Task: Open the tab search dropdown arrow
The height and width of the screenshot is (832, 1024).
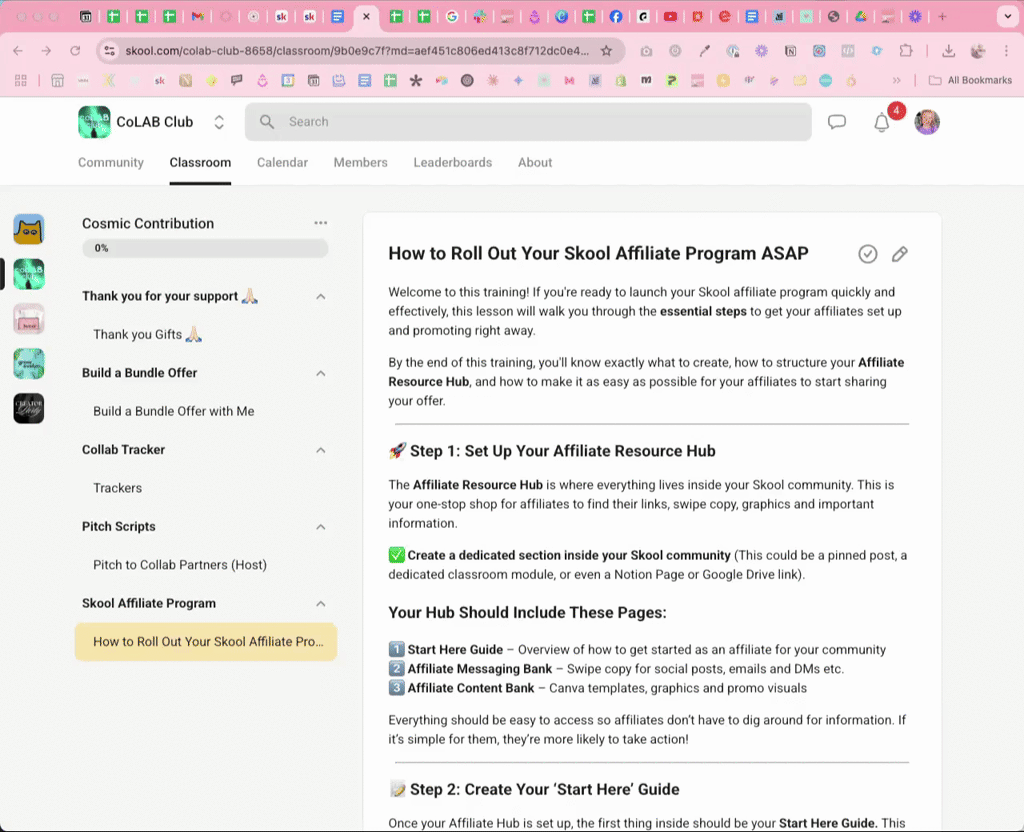Action: [x=1008, y=17]
